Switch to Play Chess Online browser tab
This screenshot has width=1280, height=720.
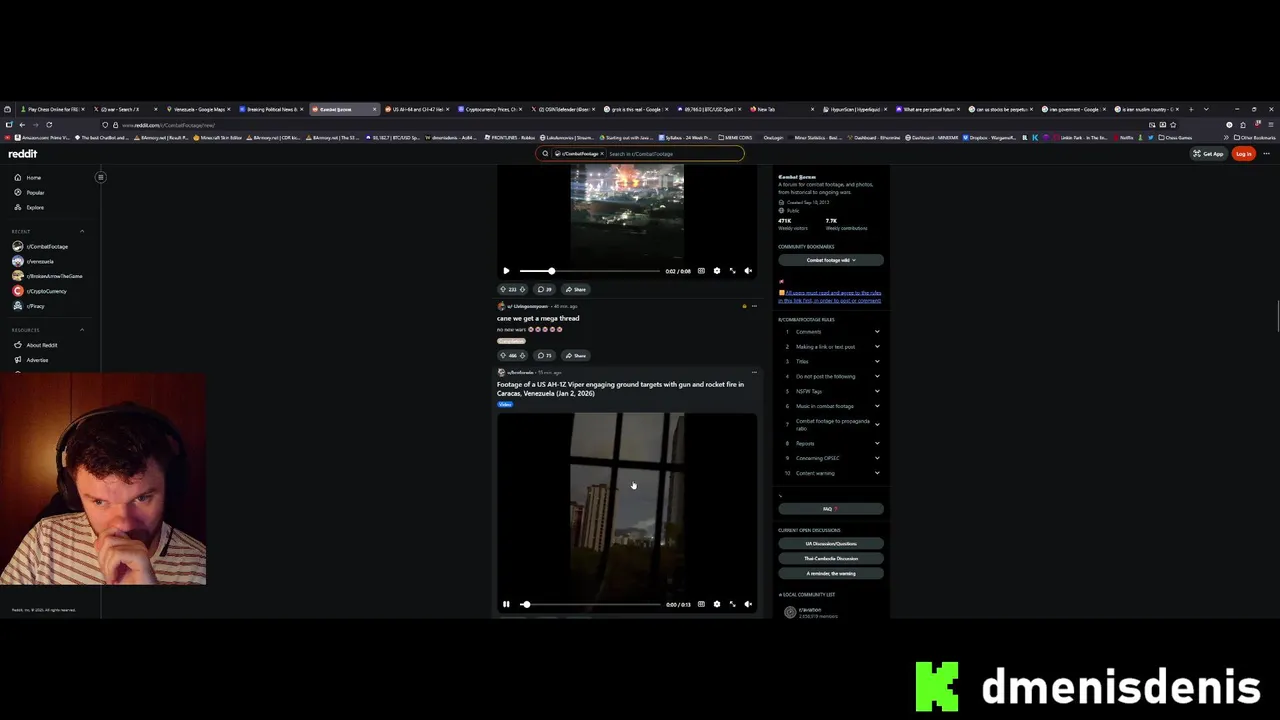[x=52, y=109]
